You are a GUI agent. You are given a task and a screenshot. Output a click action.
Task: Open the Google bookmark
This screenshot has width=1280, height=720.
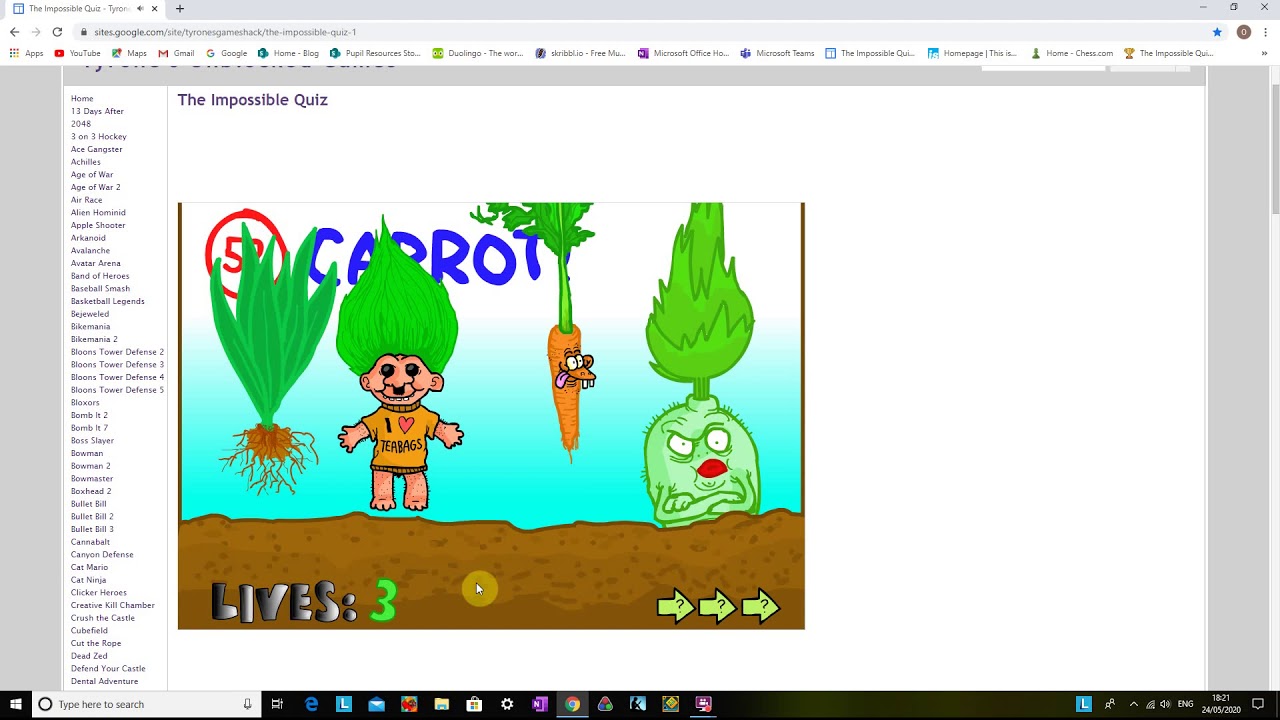[x=226, y=53]
